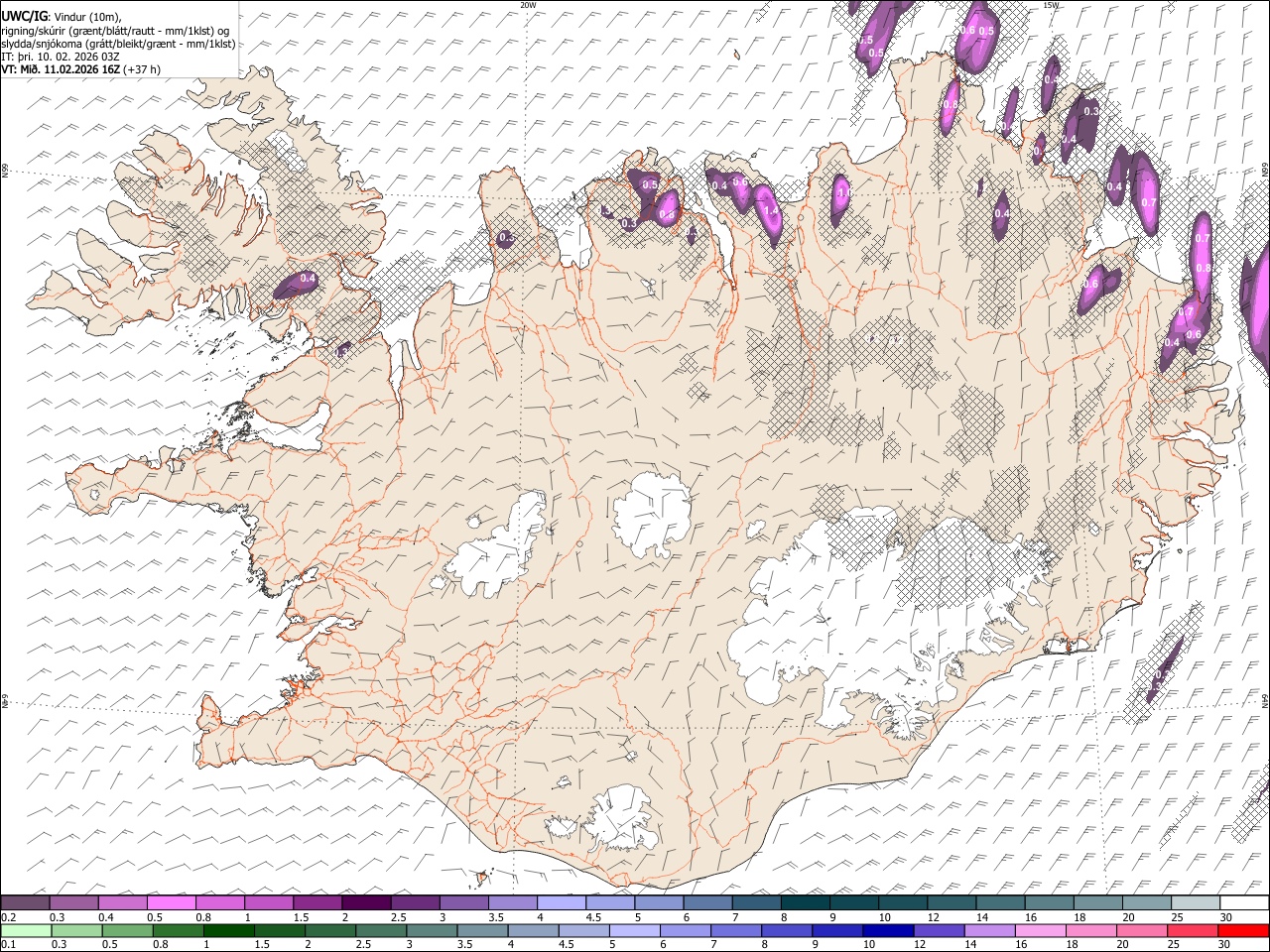
Task: Click the 0.1 label starting the lower legend
Action: click(9, 944)
